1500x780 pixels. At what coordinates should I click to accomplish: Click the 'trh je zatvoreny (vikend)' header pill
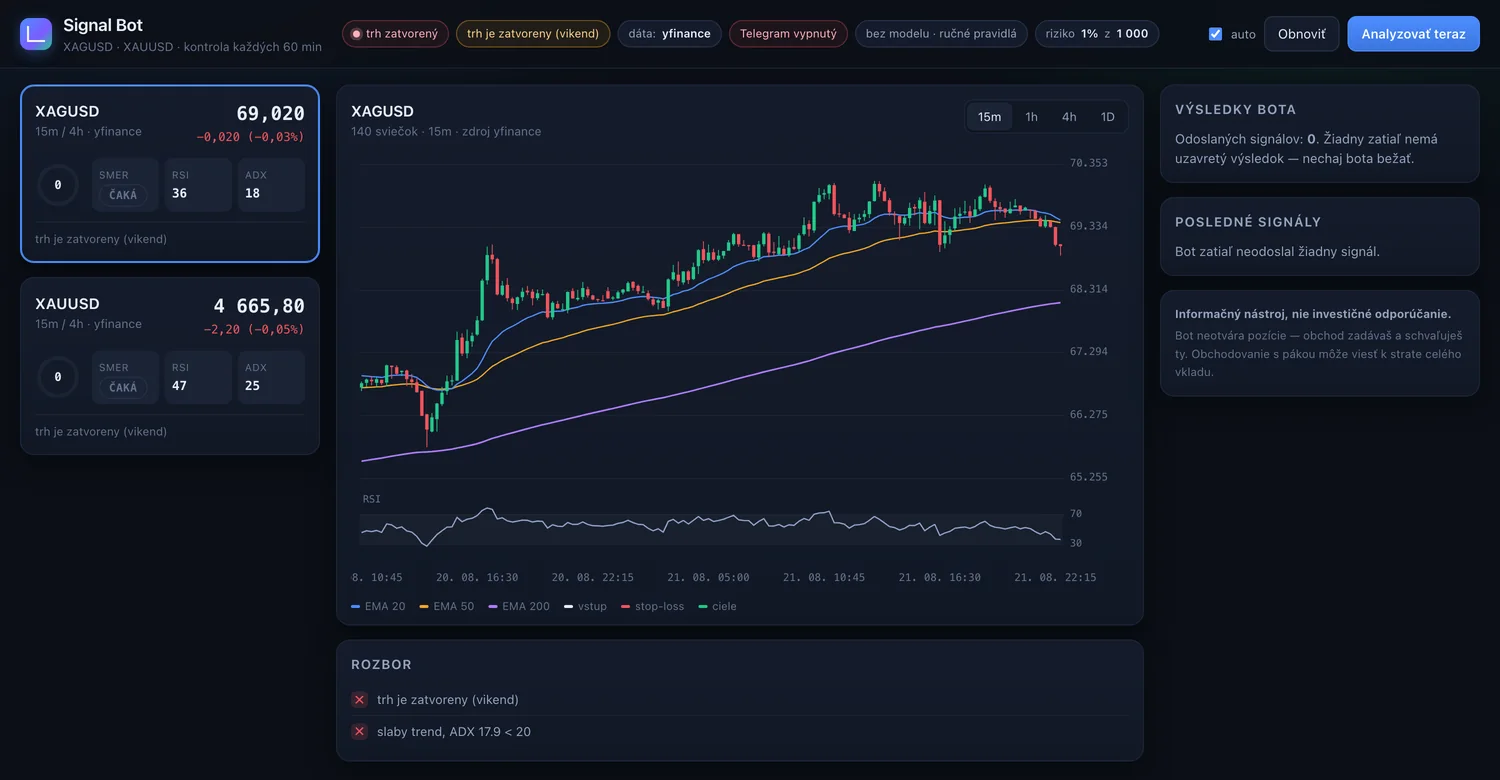(533, 34)
